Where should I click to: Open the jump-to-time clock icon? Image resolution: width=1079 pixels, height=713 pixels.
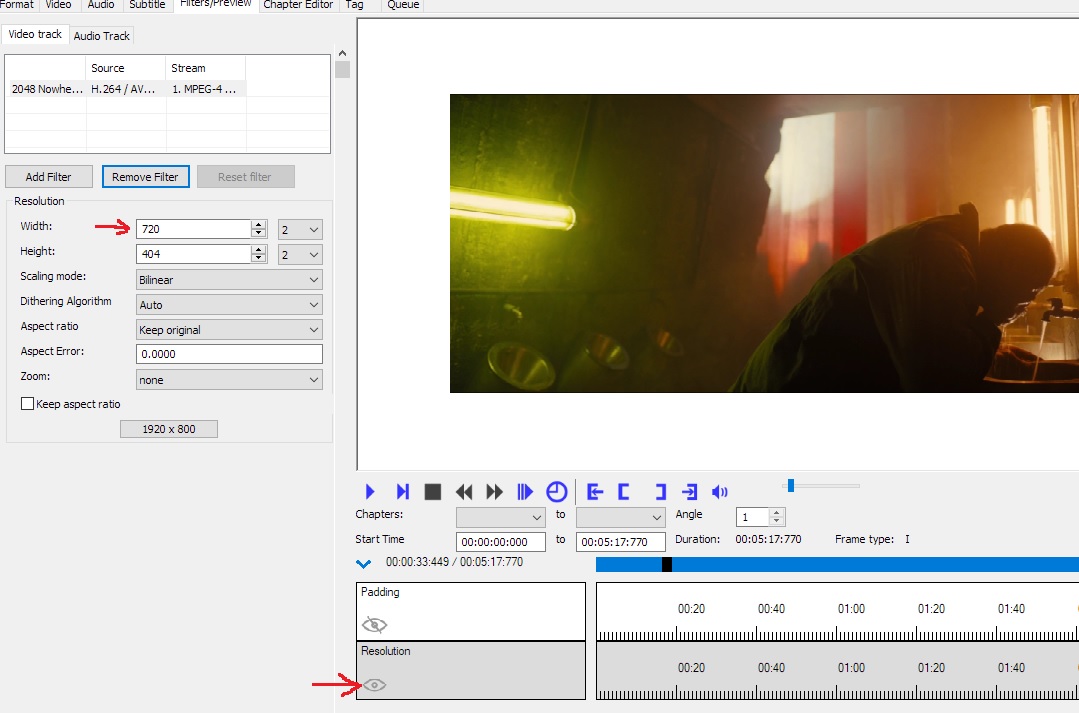click(x=556, y=491)
